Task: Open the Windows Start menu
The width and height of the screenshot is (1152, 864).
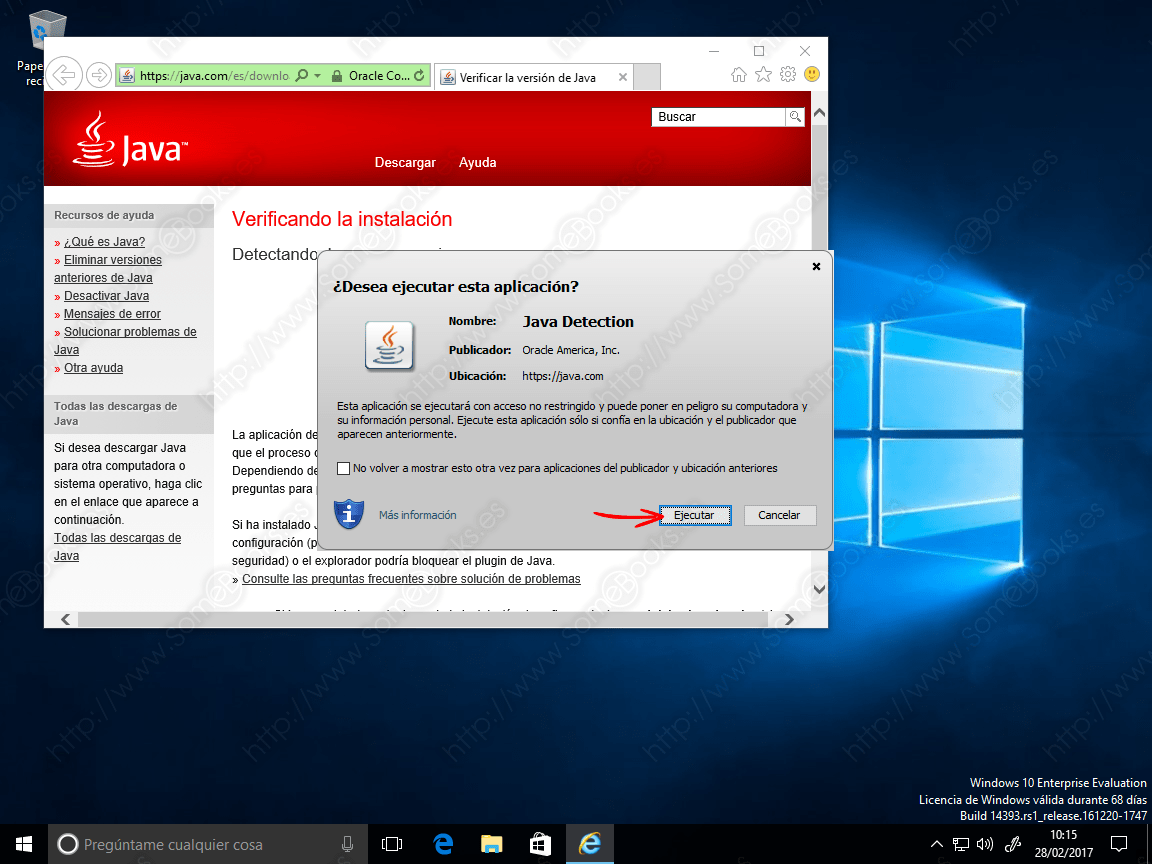Action: 24,844
